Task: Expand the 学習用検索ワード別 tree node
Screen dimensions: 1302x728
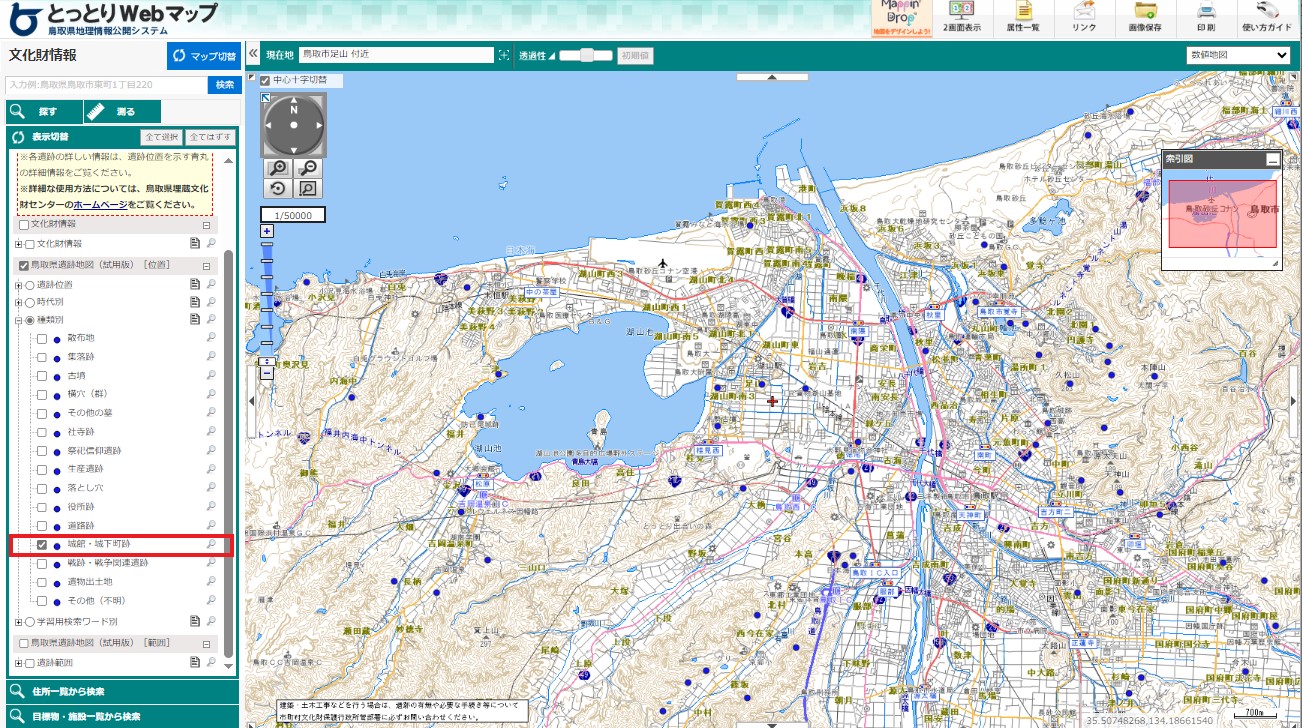Action: pos(18,621)
